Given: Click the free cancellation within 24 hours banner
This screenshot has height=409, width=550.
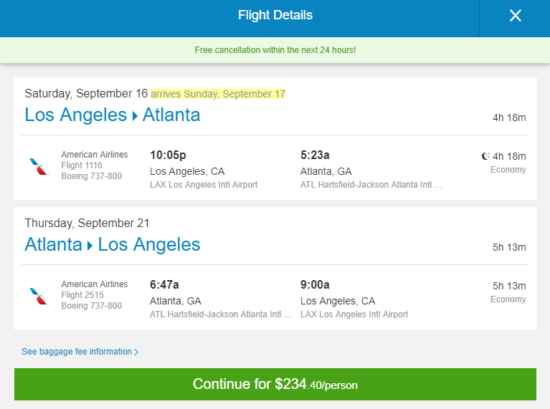Looking at the screenshot, I should [275, 50].
